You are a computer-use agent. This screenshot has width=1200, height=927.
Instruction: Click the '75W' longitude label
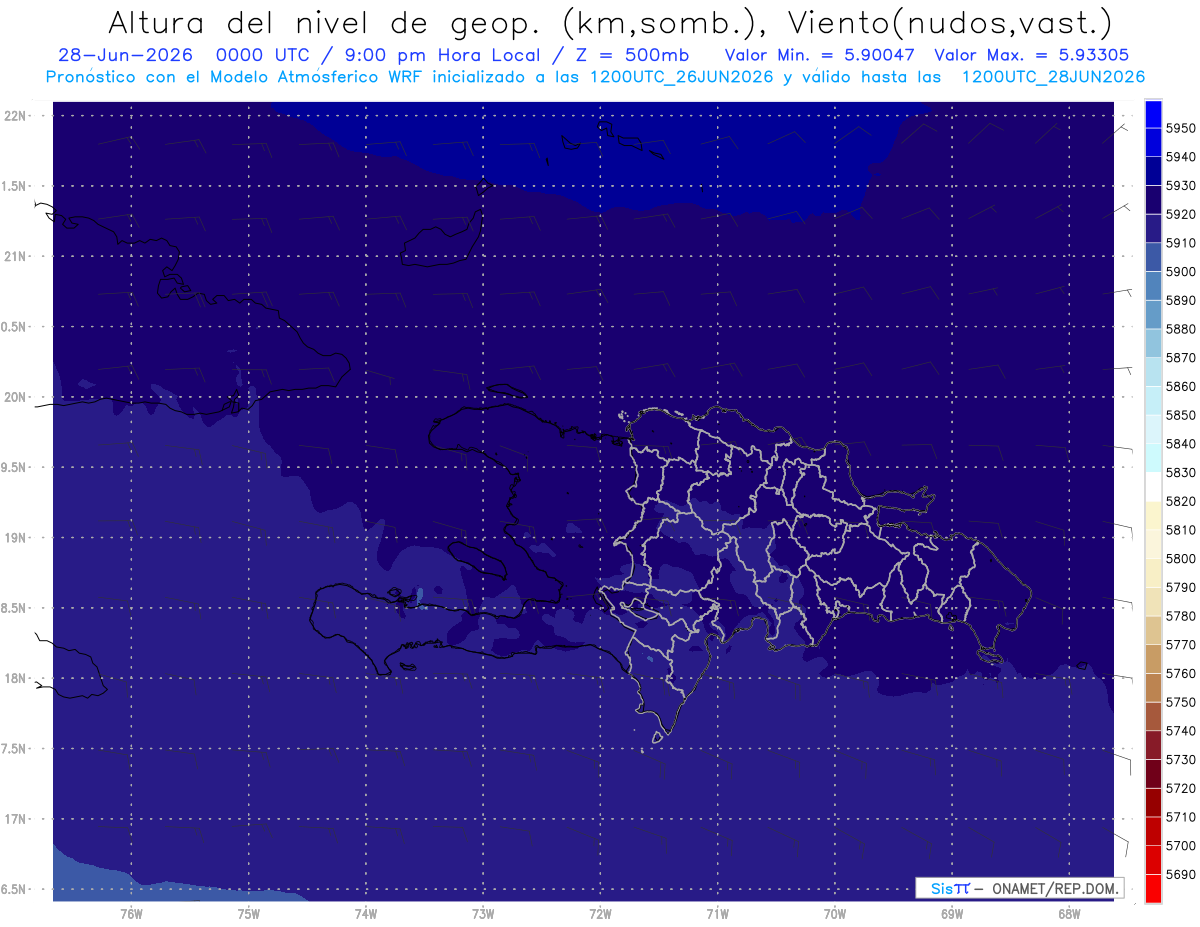[249, 913]
